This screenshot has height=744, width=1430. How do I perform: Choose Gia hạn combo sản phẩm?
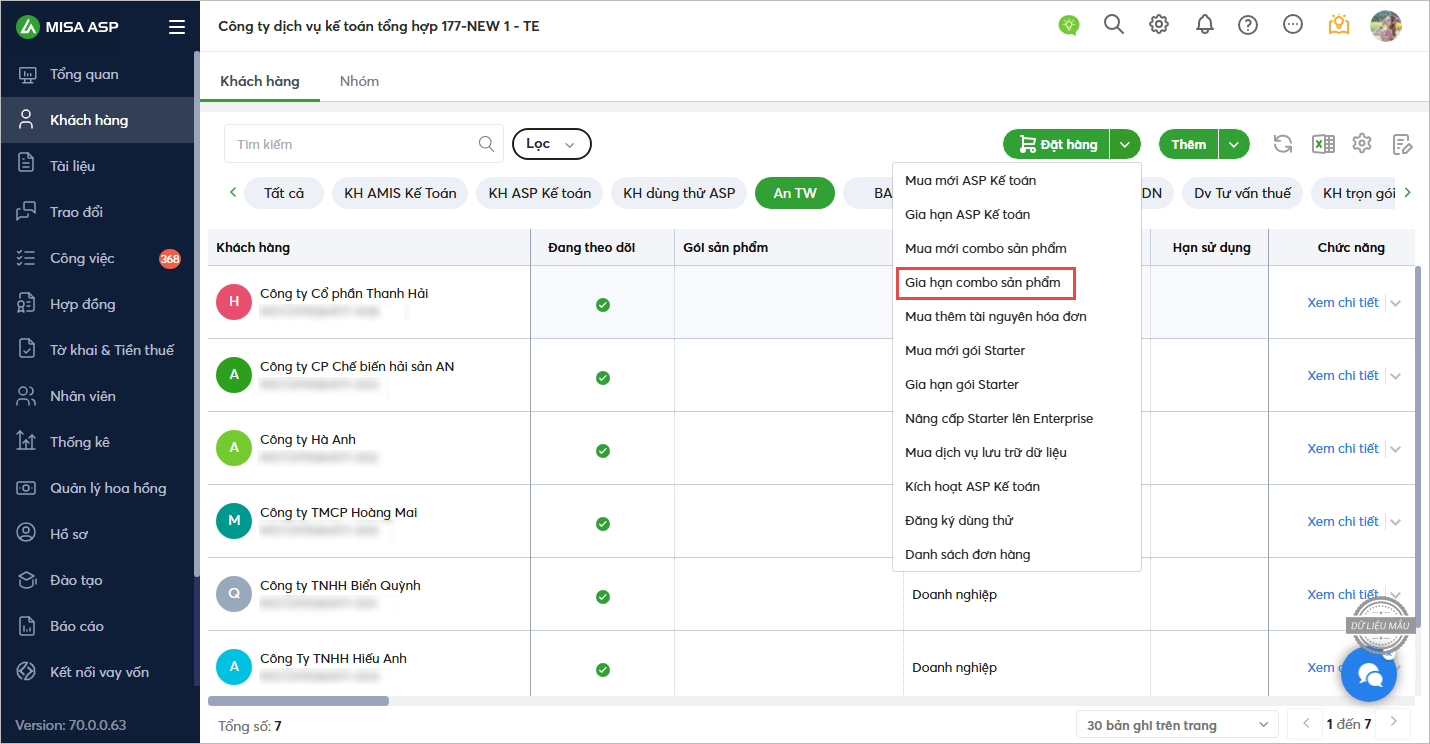pyautogui.click(x=984, y=282)
